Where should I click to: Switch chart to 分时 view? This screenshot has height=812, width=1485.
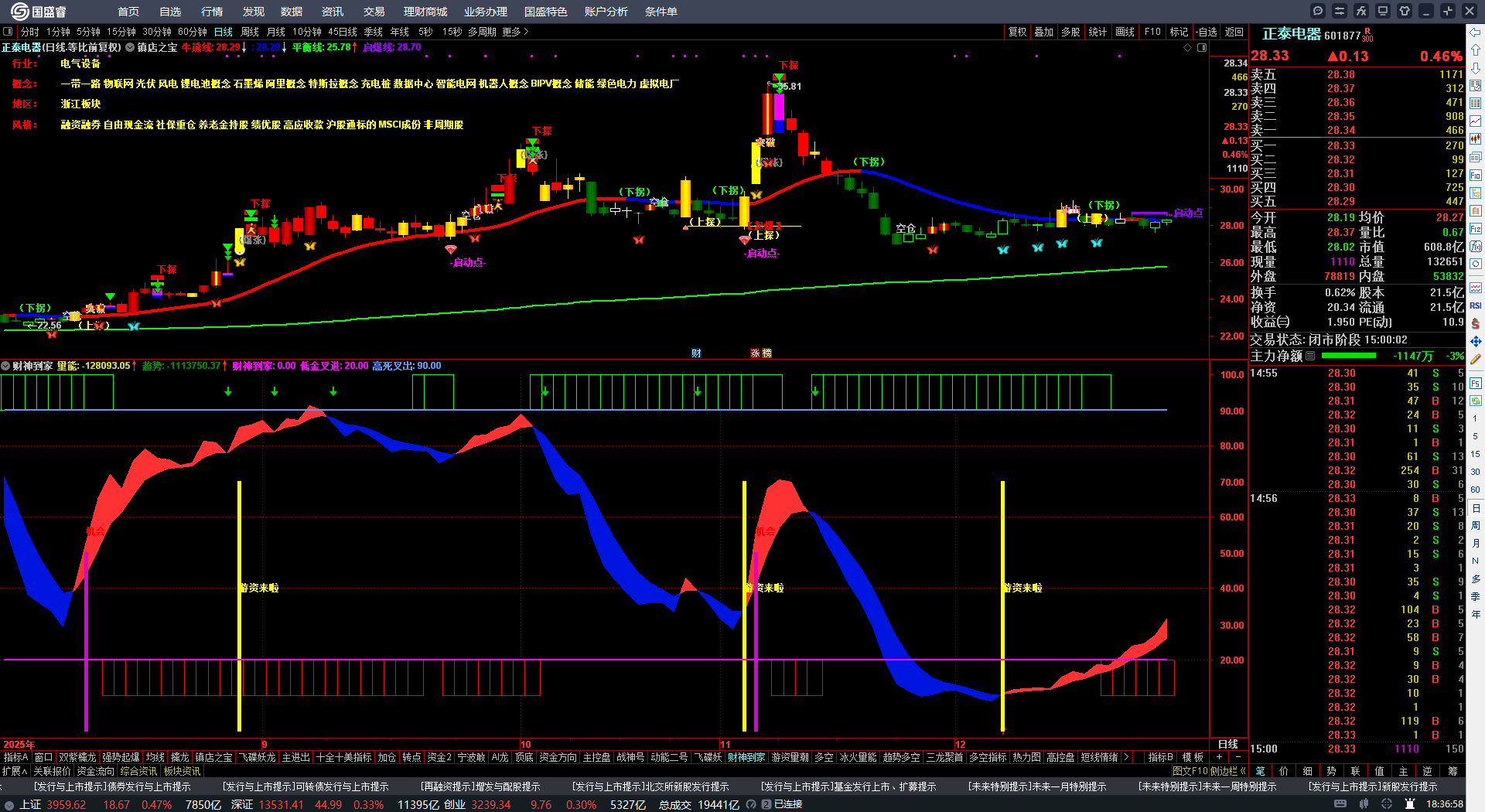coord(30,32)
